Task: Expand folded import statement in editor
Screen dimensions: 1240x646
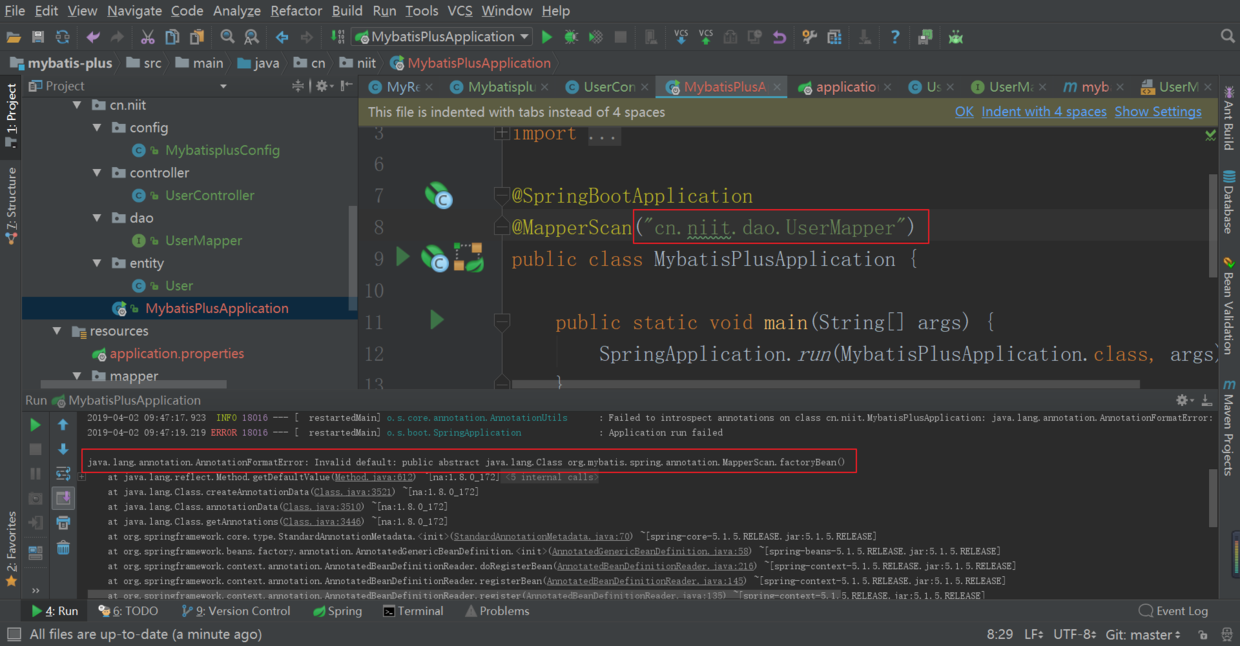Action: pyautogui.click(x=501, y=133)
